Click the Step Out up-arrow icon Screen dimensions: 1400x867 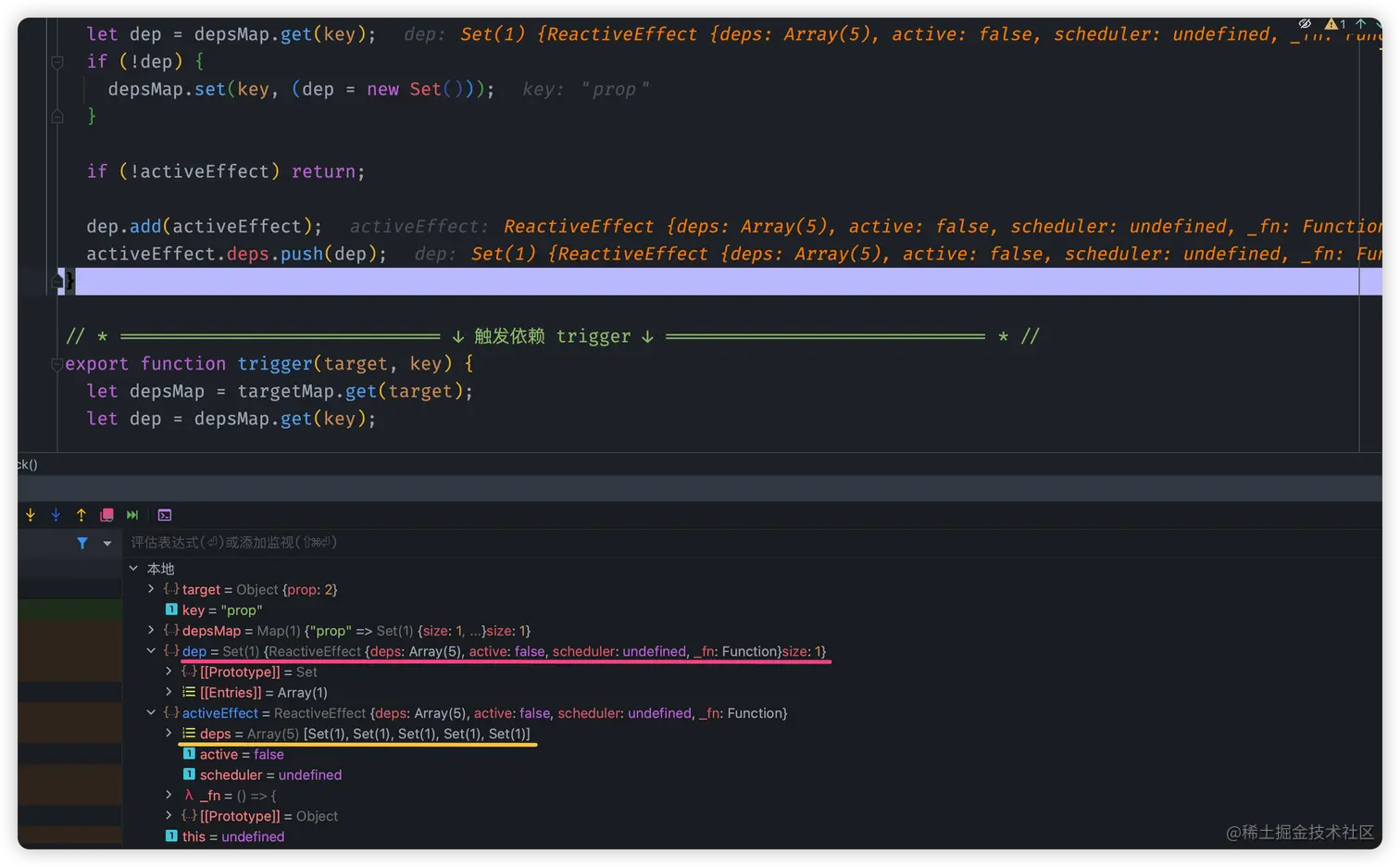coord(81,515)
